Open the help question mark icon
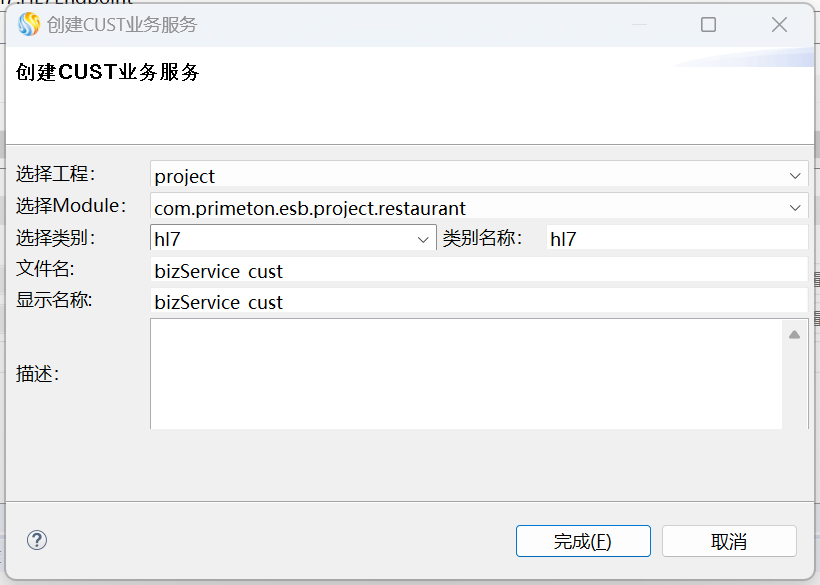Screen dimensions: 820x585 coord(37,541)
